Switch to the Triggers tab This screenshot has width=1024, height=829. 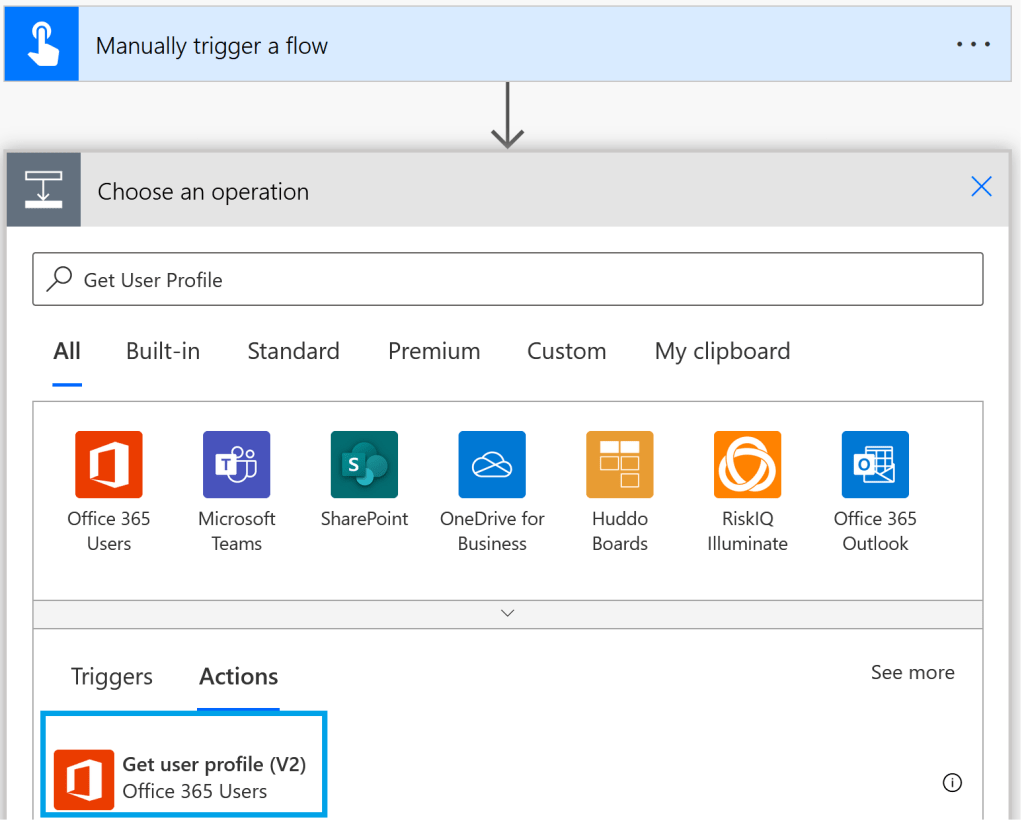pyautogui.click(x=112, y=677)
